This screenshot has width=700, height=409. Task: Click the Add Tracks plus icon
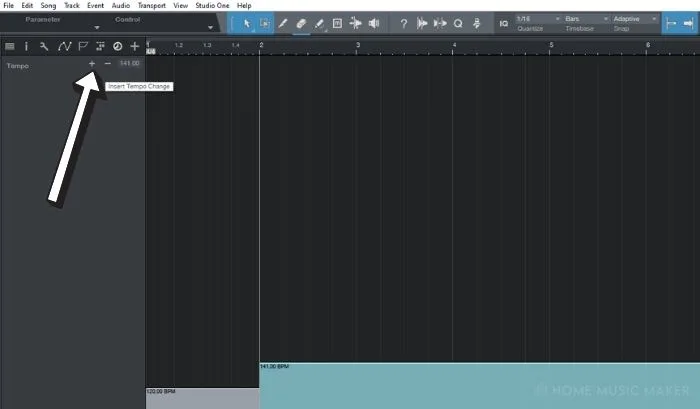pyautogui.click(x=134, y=46)
